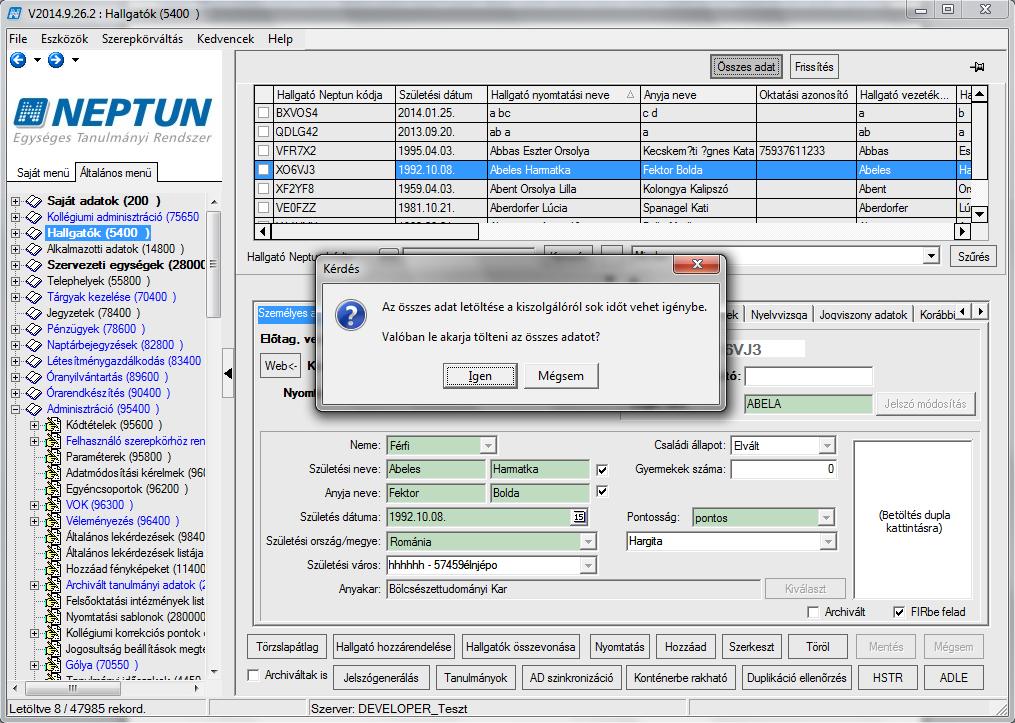Click the Frissítés button
Viewport: 1015px width, 723px height.
coord(814,67)
